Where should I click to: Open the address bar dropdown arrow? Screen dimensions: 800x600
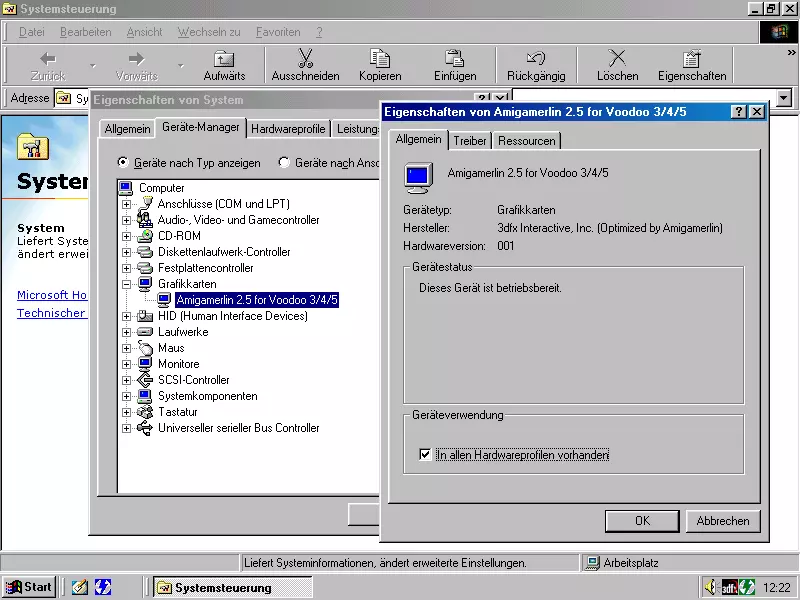pos(784,98)
